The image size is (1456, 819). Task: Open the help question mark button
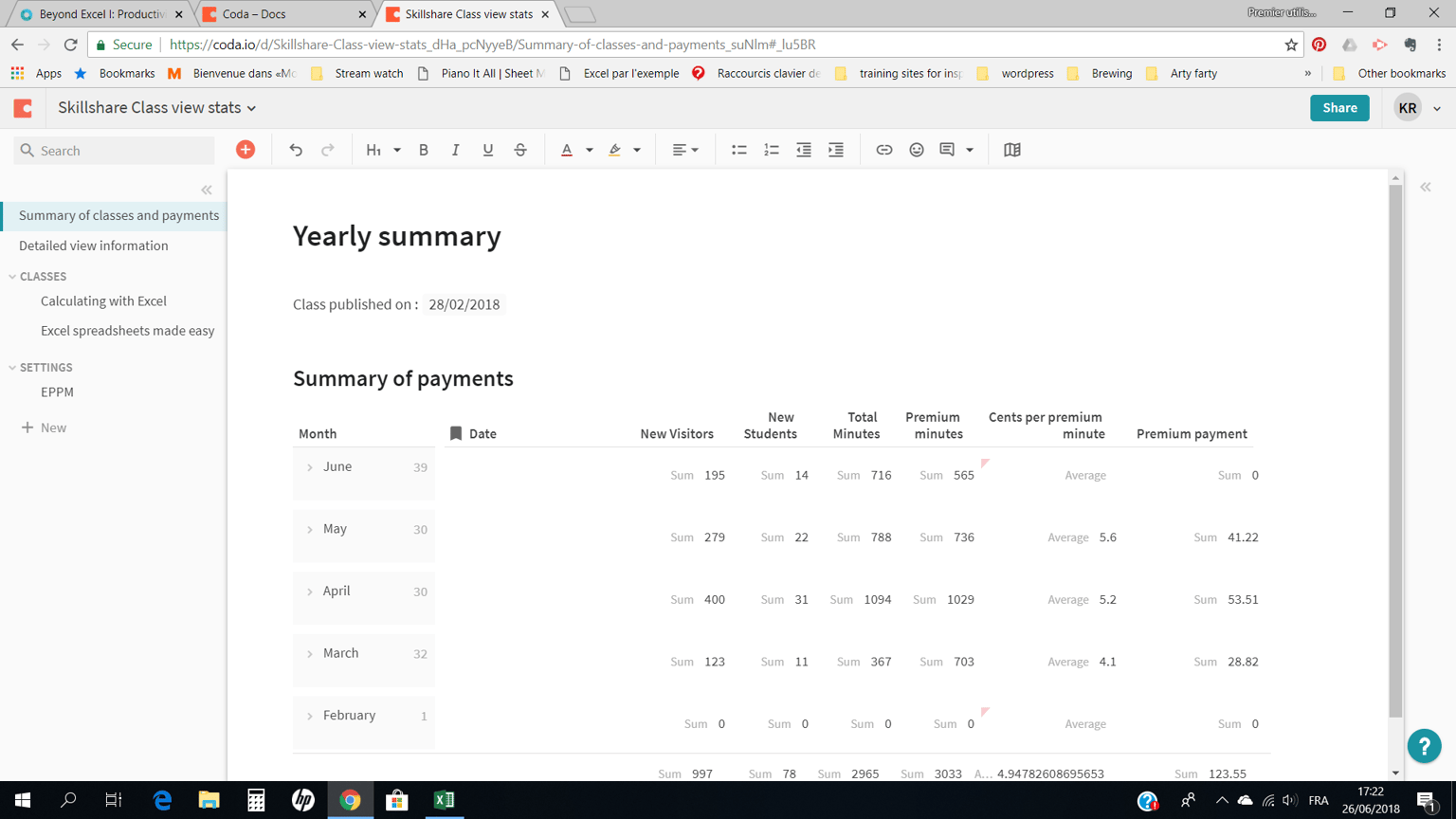[1424, 746]
